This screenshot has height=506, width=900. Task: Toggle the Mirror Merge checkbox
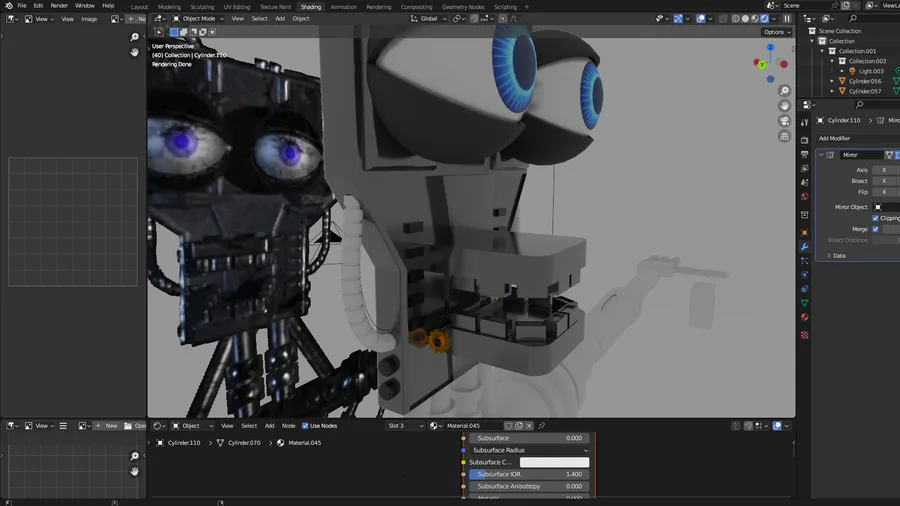click(875, 229)
